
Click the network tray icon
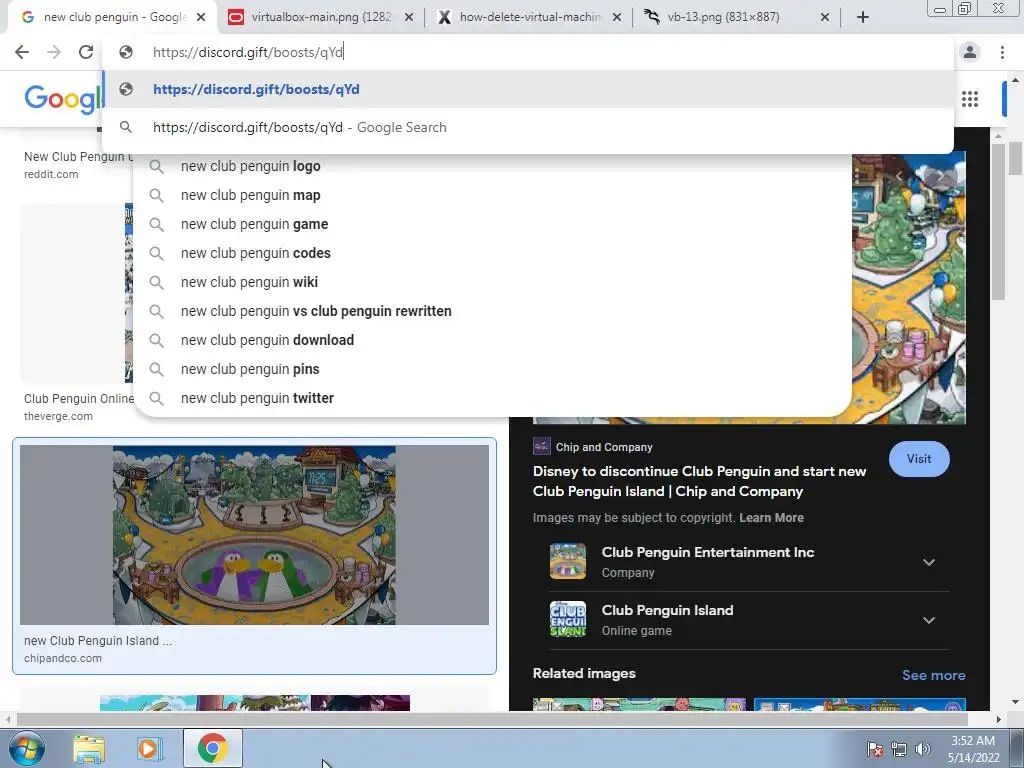pyautogui.click(x=899, y=749)
